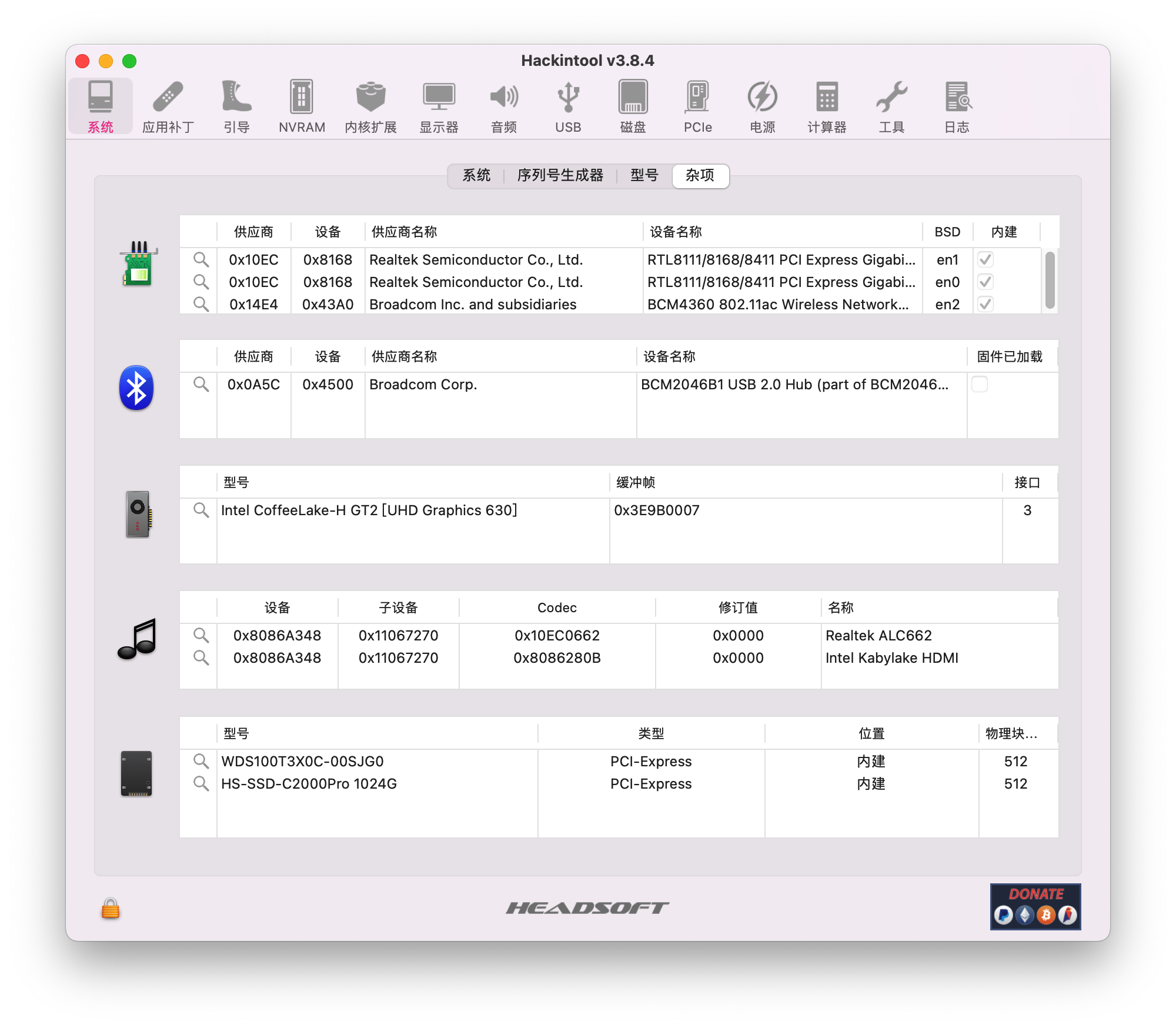Sort network table by 供应商名称 header

[x=504, y=232]
